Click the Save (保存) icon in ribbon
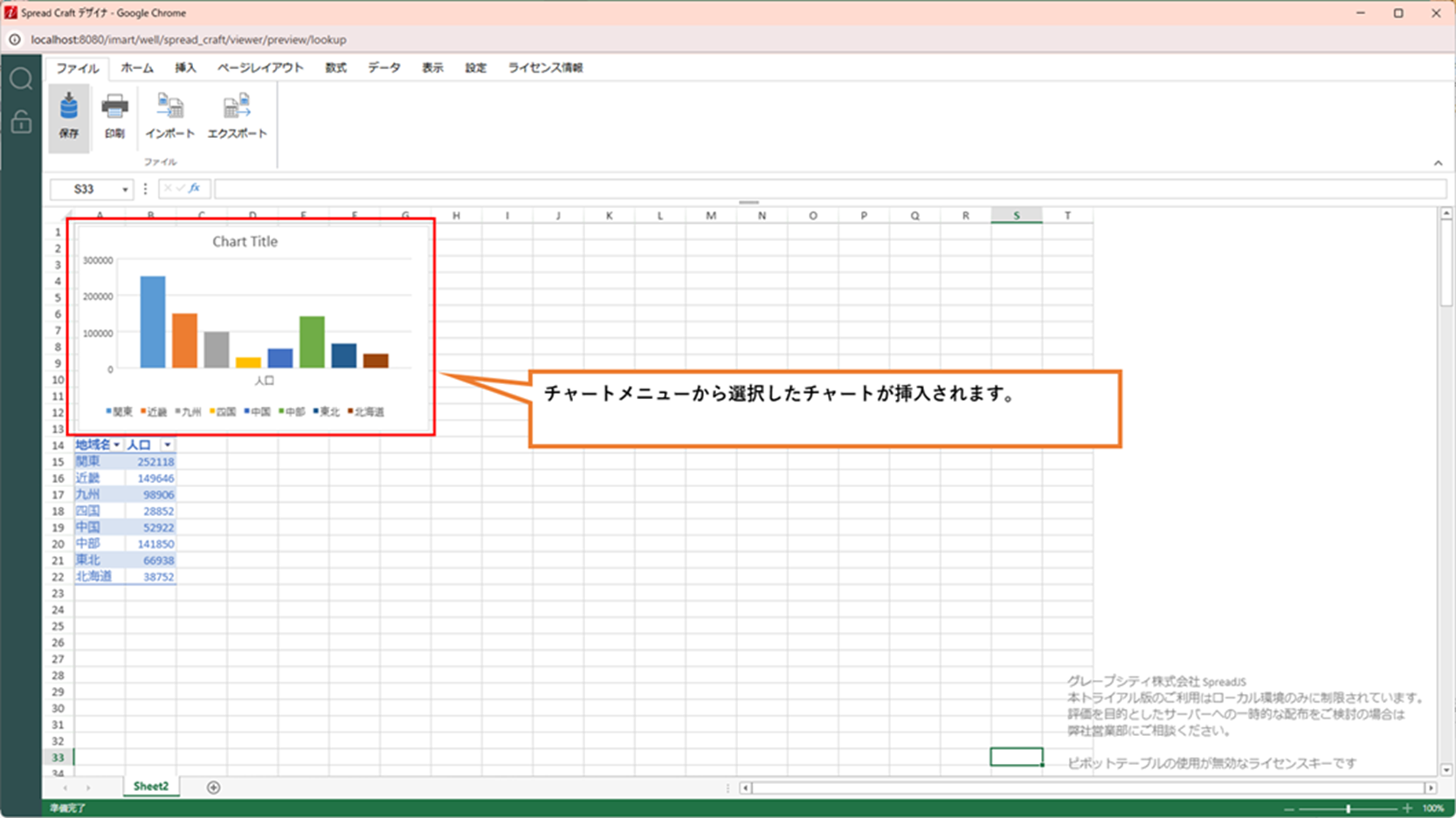Viewport: 1456px width, 818px height. tap(69, 115)
